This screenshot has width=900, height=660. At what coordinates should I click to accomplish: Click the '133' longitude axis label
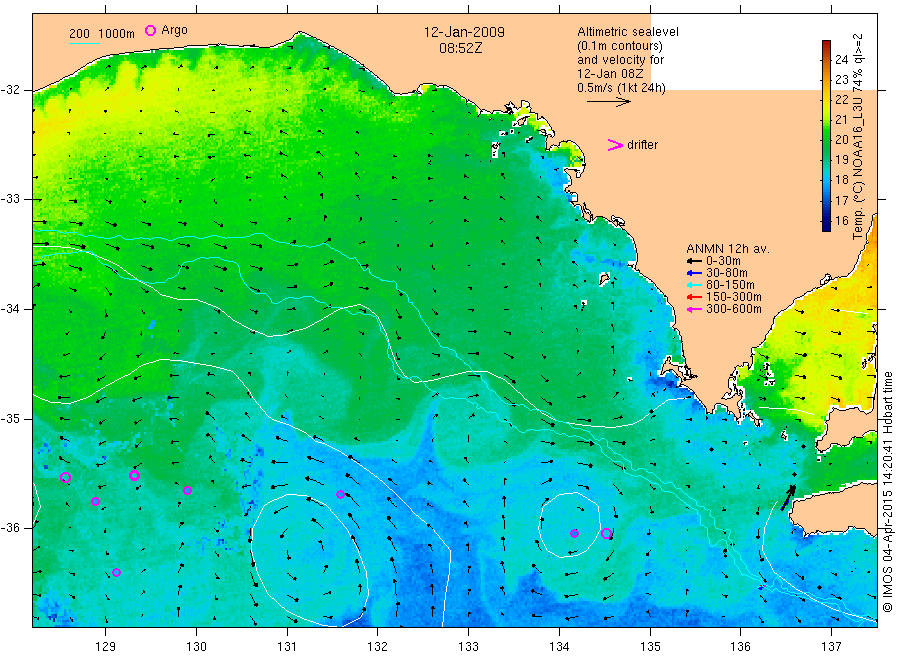(x=468, y=647)
